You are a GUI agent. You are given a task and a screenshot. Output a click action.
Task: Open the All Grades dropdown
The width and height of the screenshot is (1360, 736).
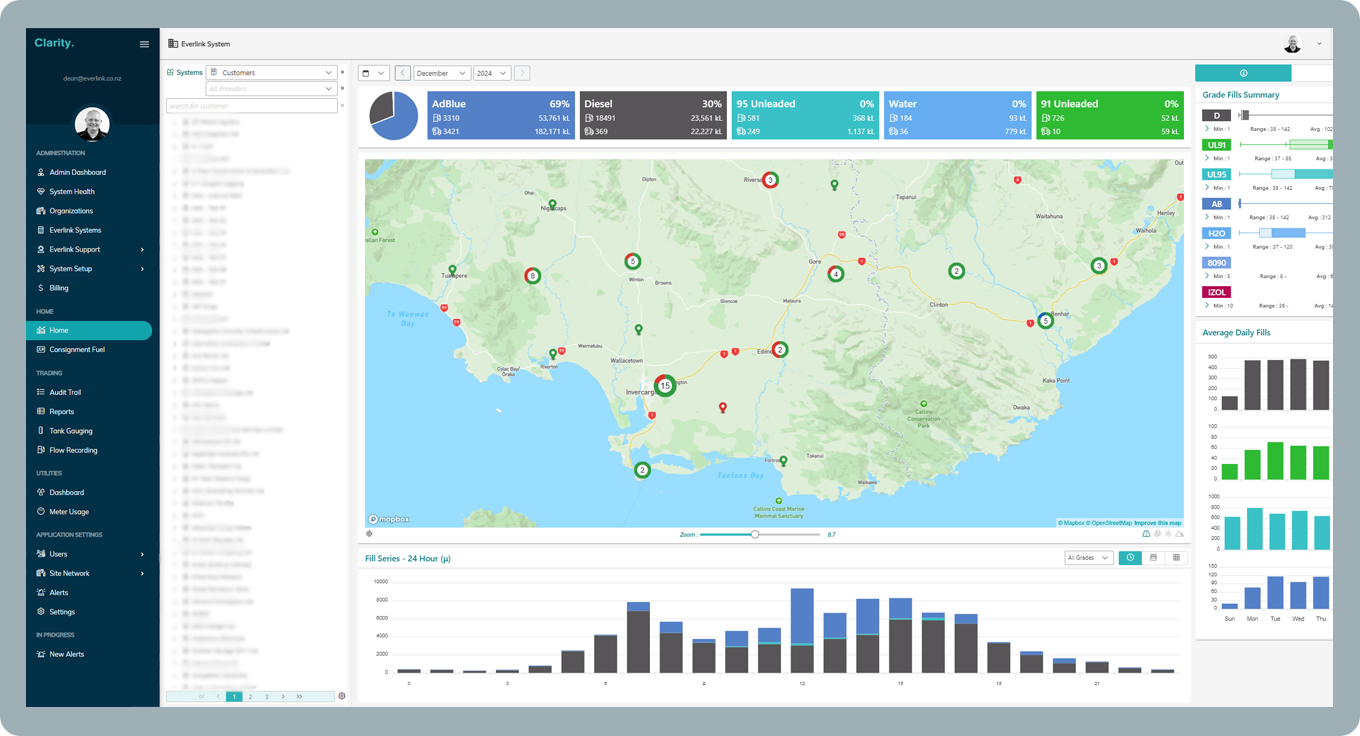(1089, 557)
